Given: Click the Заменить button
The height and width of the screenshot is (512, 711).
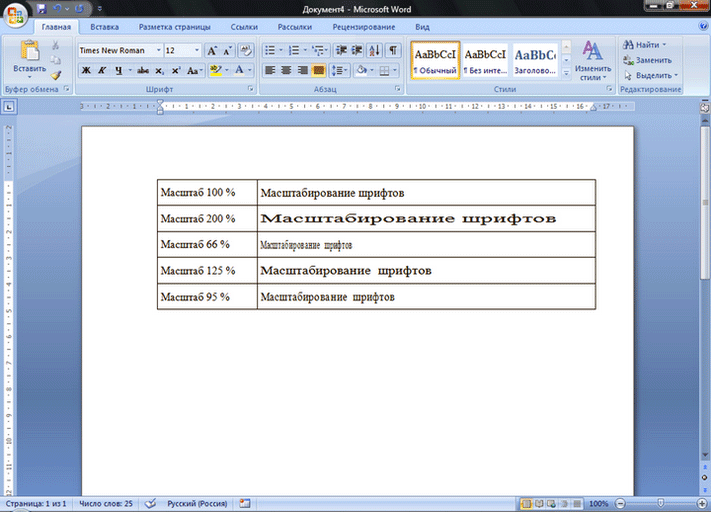Looking at the screenshot, I should 648,60.
